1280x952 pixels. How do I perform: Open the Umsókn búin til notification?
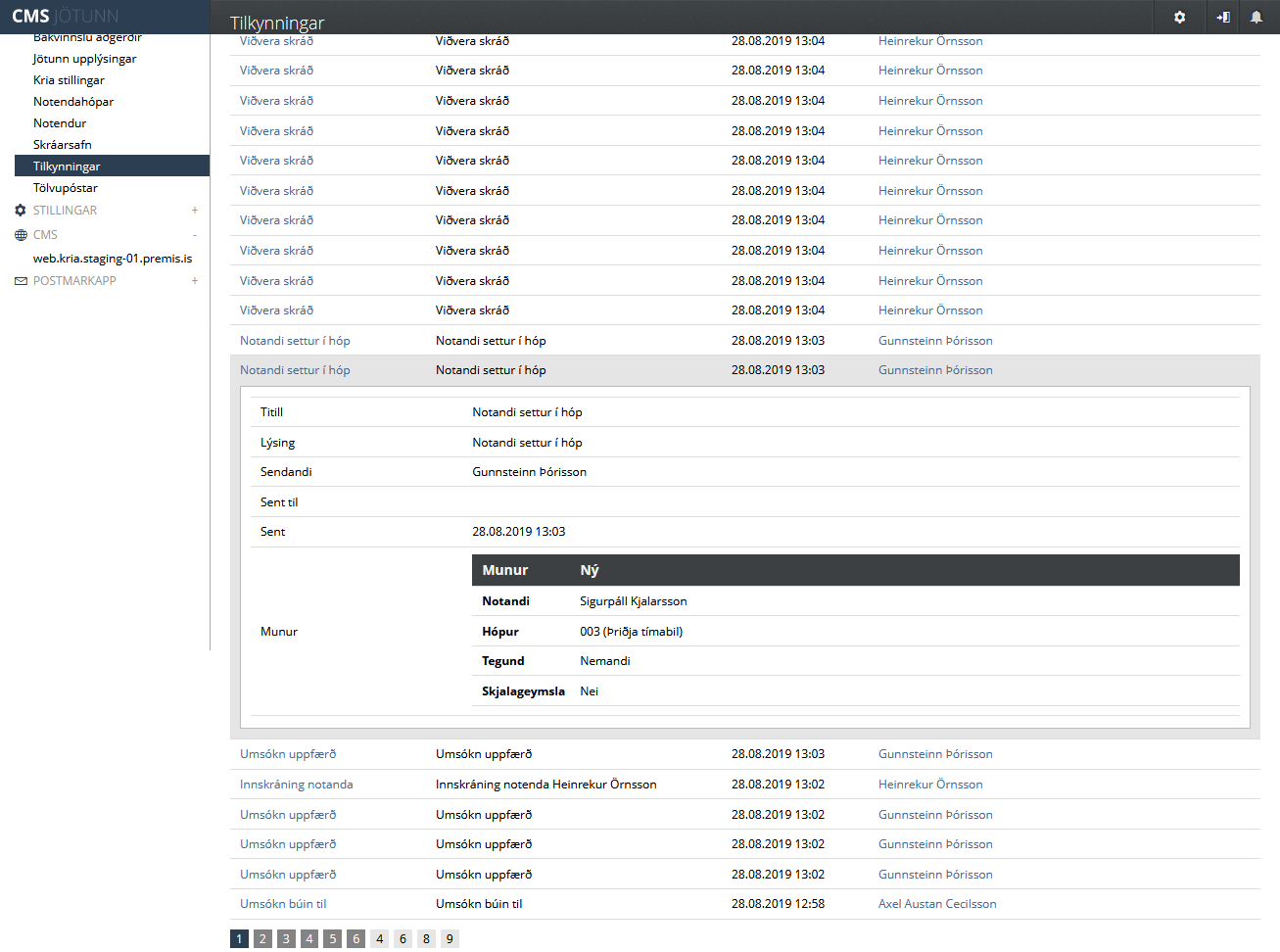point(283,904)
